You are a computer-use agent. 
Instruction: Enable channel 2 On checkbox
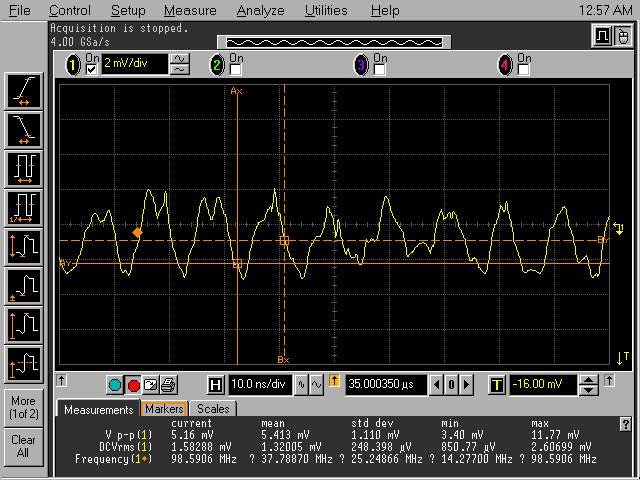(x=237, y=70)
